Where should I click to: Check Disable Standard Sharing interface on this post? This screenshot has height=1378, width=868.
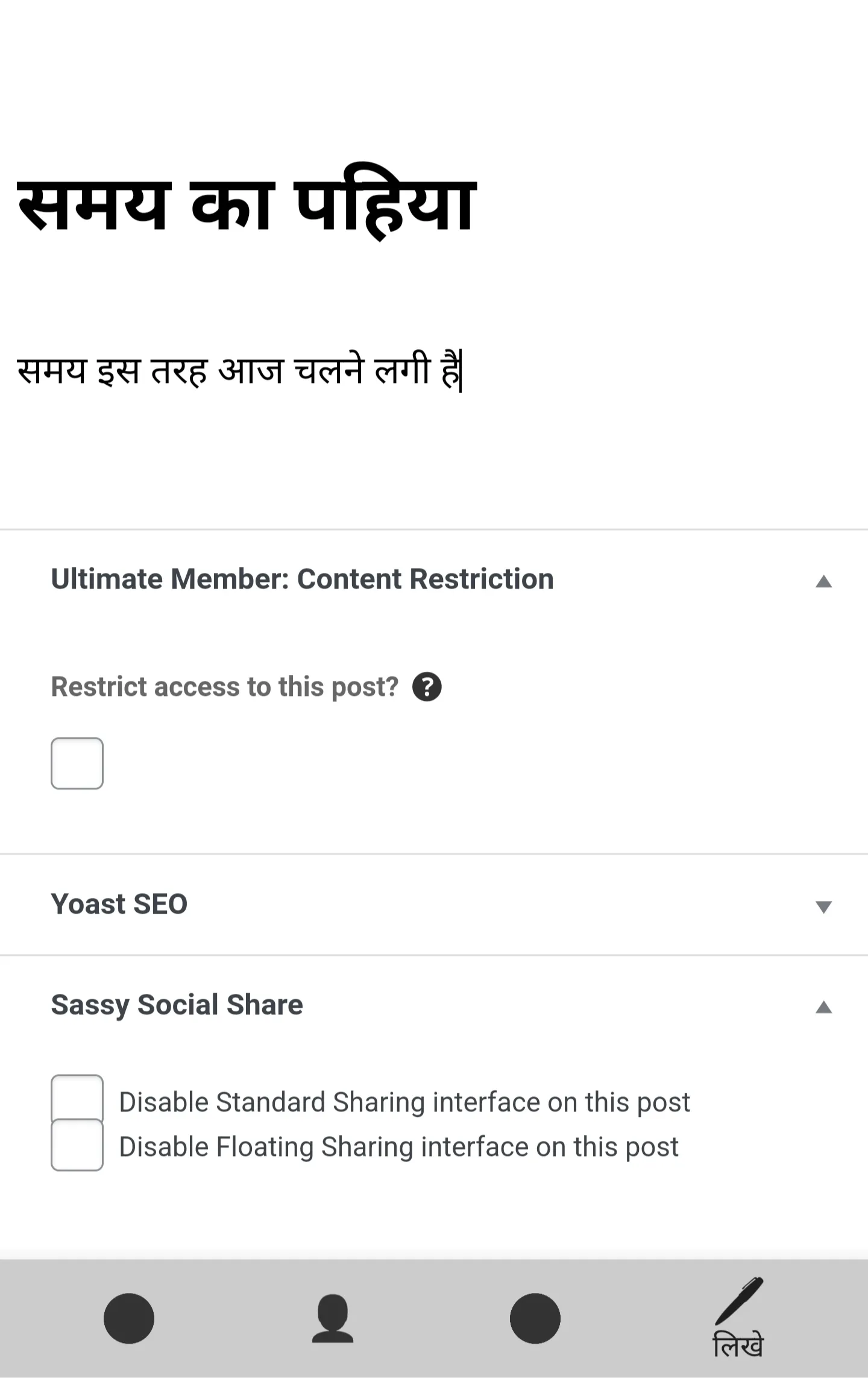77,1101
